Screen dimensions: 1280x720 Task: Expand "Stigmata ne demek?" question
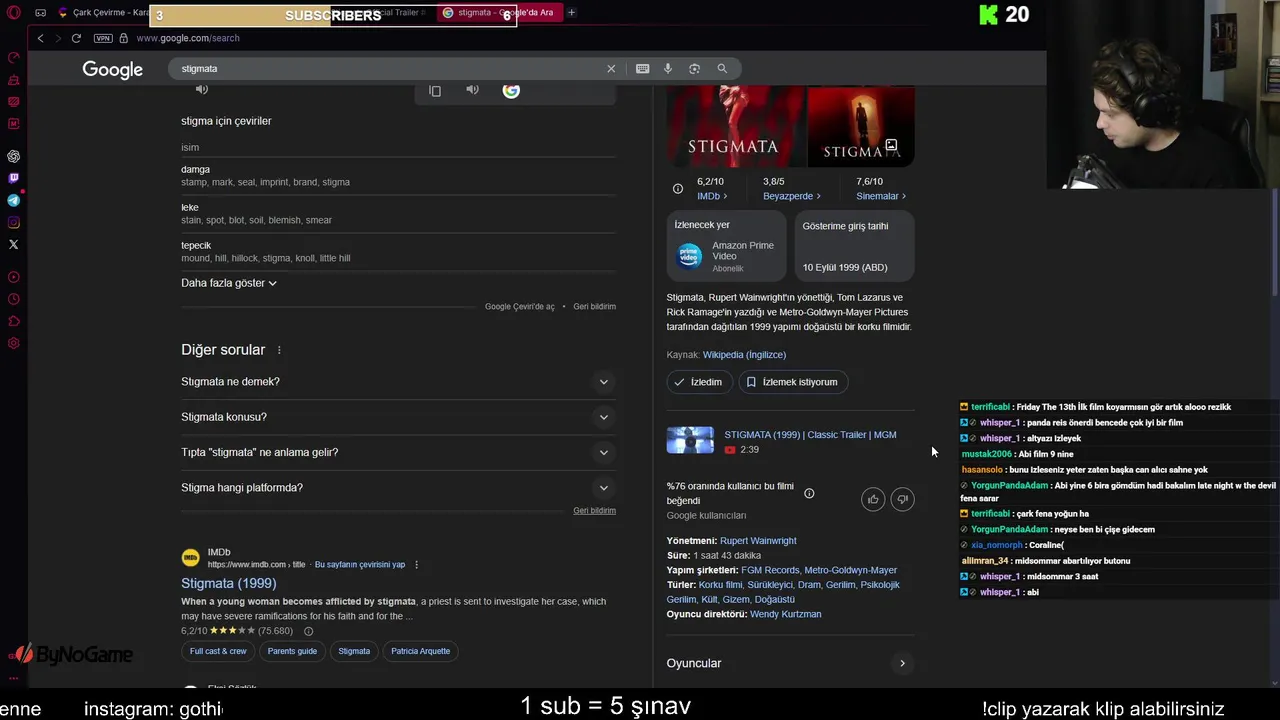398,382
